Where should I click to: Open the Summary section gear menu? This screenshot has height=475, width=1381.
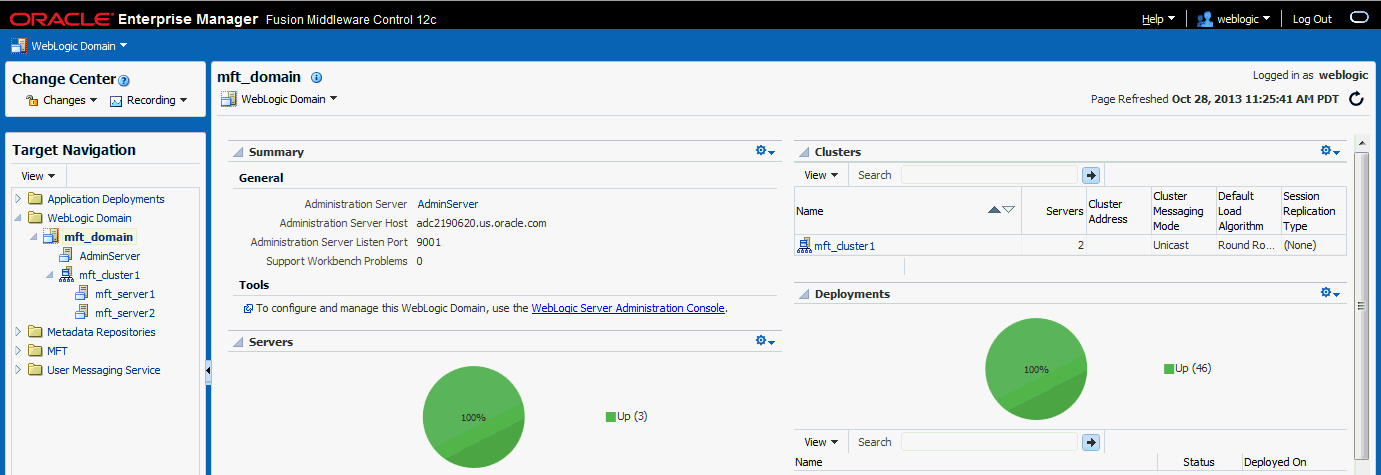click(766, 151)
